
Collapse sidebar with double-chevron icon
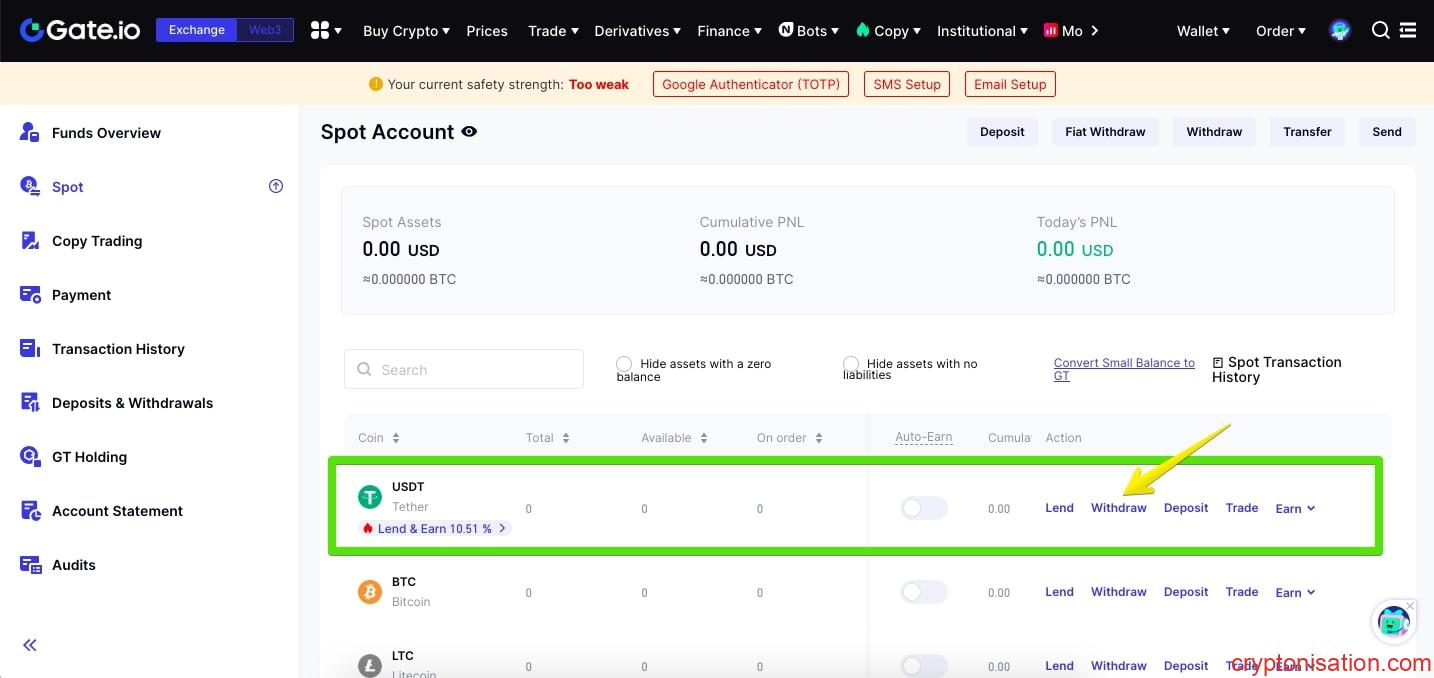pos(30,645)
